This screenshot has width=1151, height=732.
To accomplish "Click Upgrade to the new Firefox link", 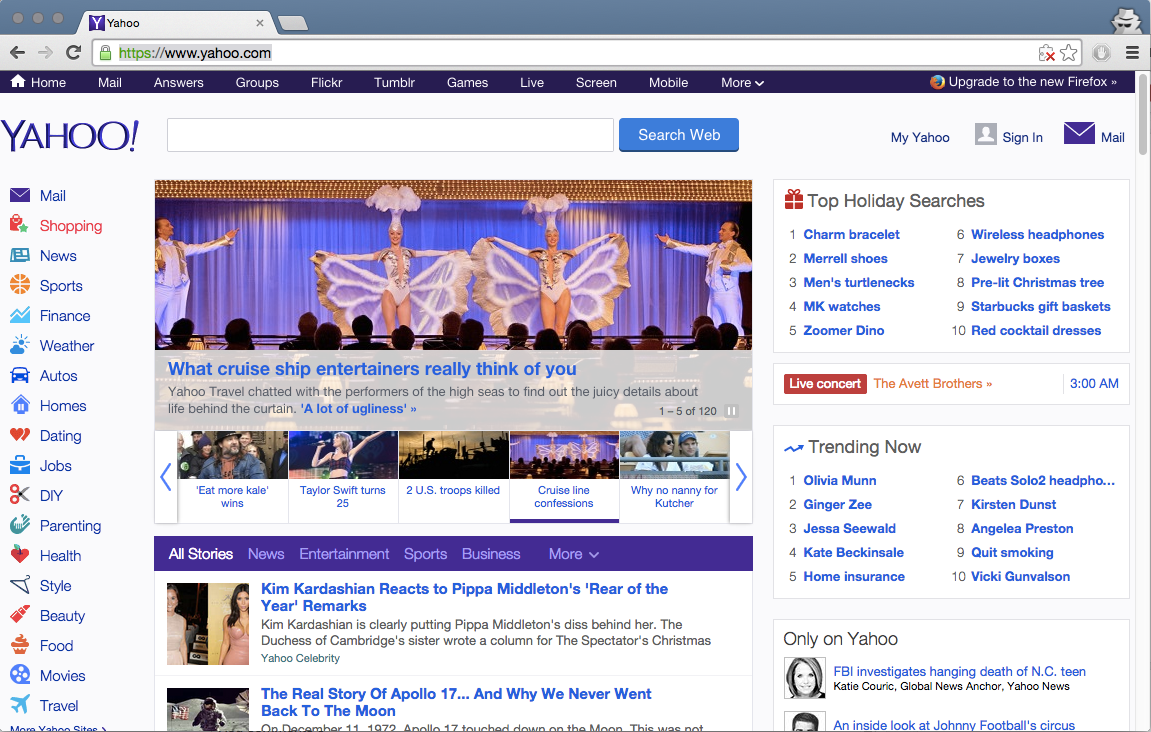I will [1024, 81].
